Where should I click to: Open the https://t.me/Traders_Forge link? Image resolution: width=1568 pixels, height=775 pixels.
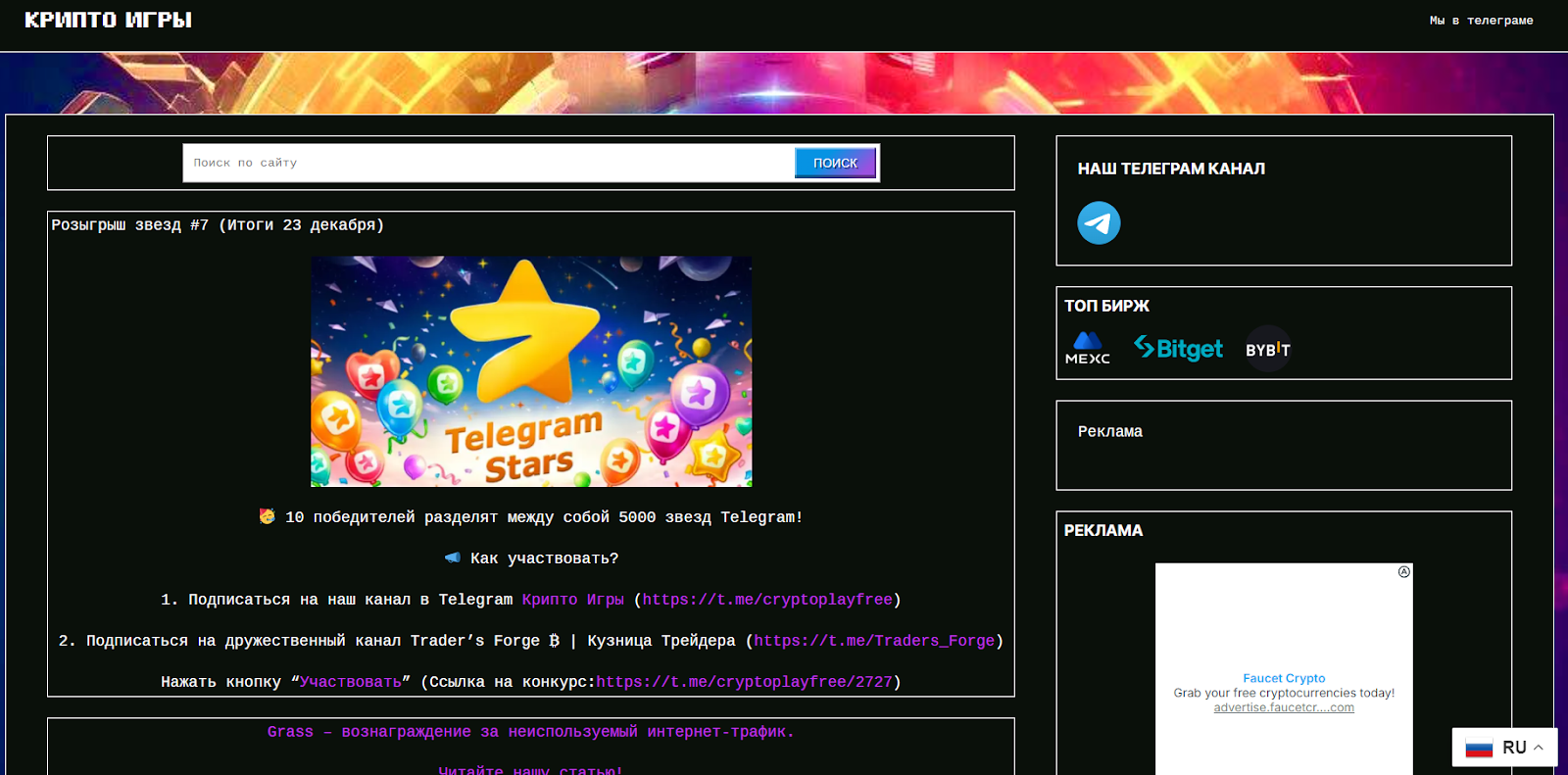874,641
